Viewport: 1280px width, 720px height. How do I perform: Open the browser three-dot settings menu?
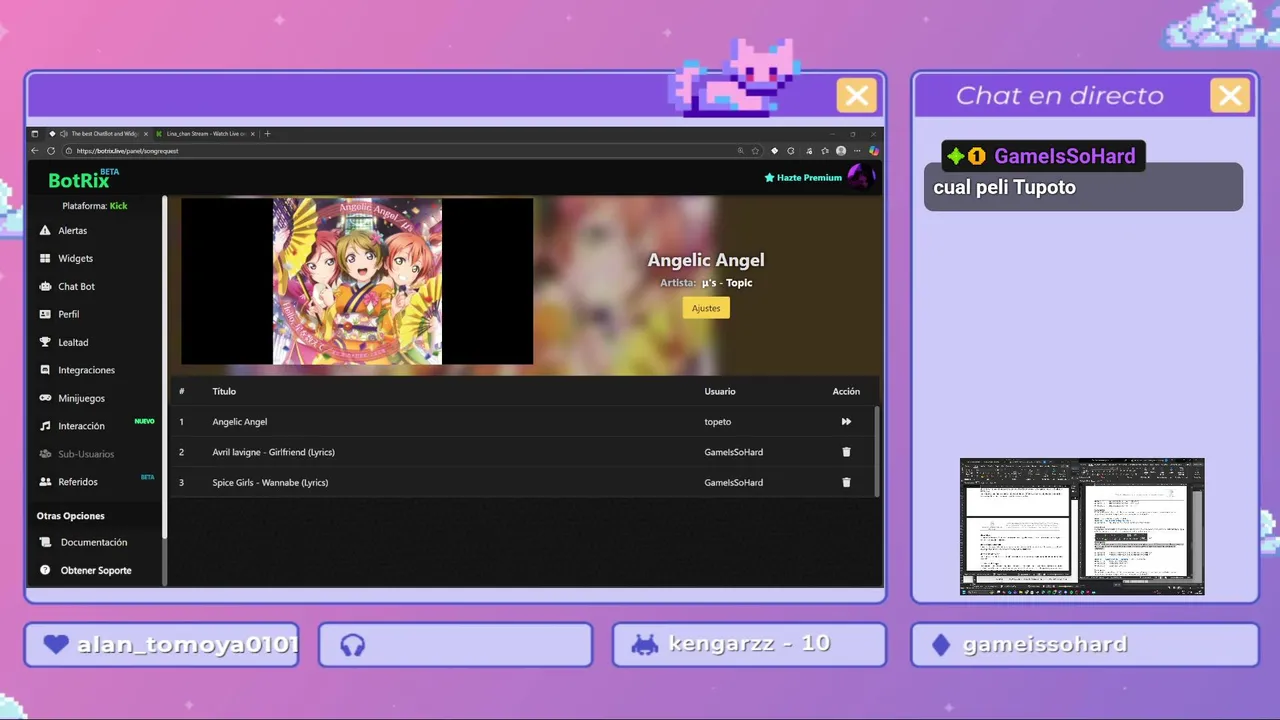[x=857, y=151]
